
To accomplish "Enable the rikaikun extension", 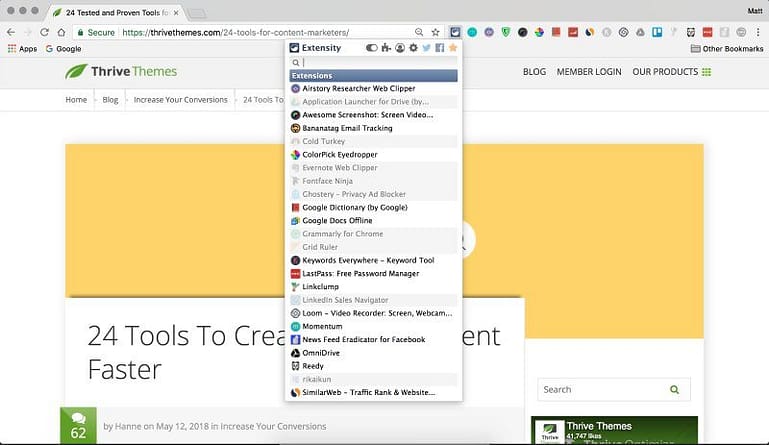I will [x=373, y=379].
